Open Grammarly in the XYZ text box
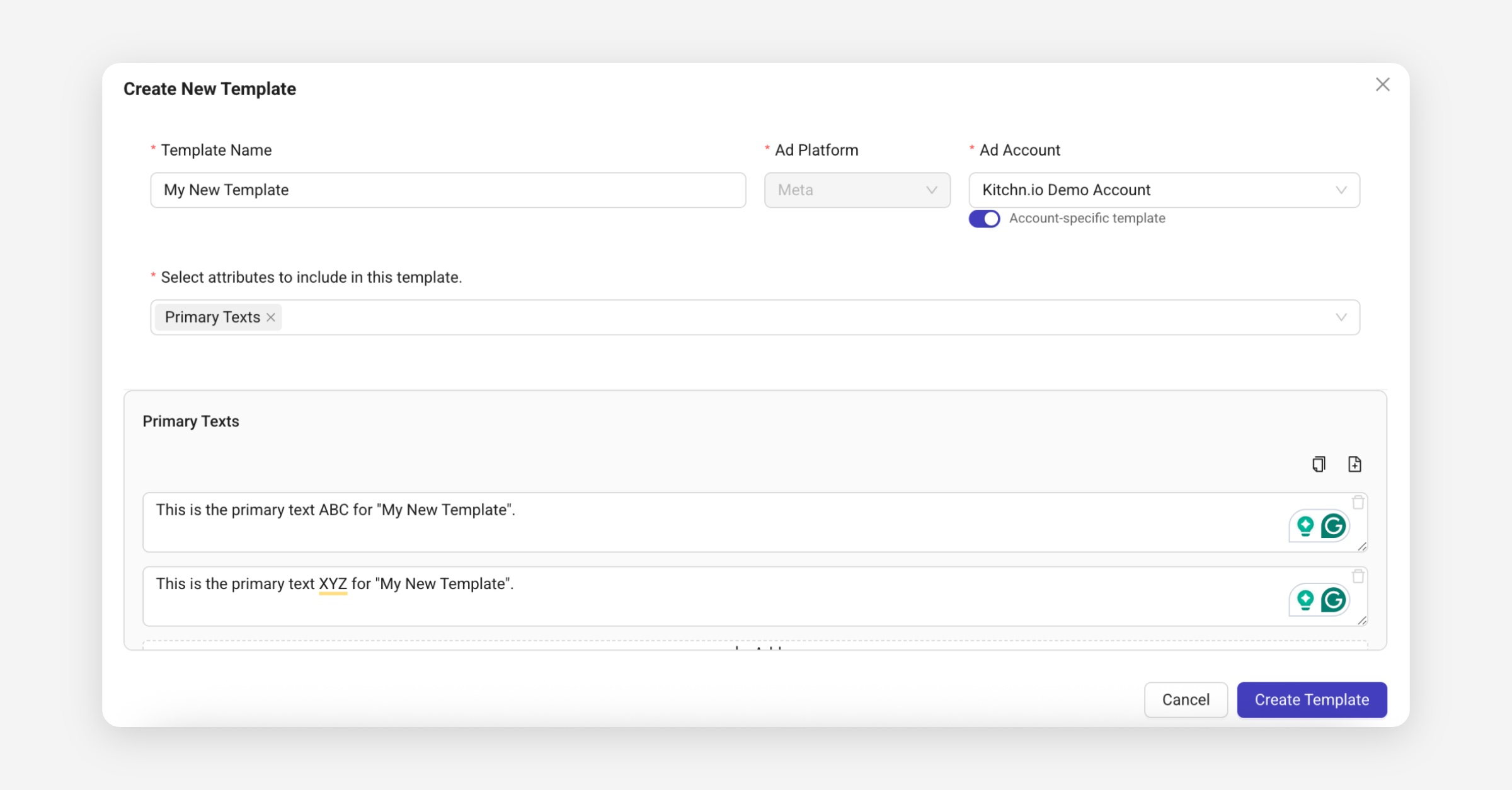 coord(1334,600)
